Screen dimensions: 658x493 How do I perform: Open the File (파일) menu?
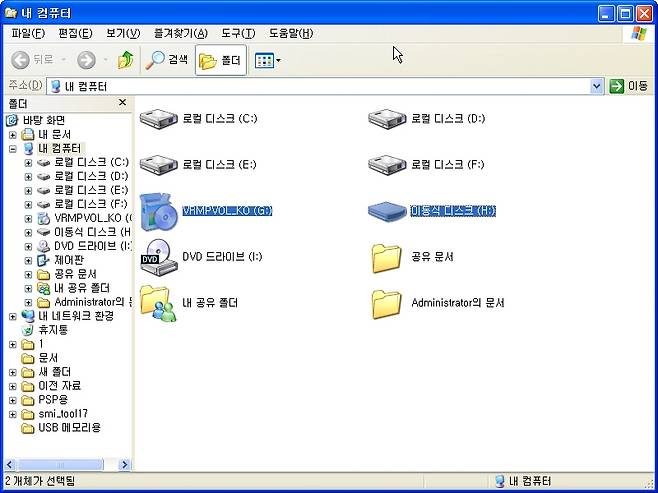pos(27,33)
